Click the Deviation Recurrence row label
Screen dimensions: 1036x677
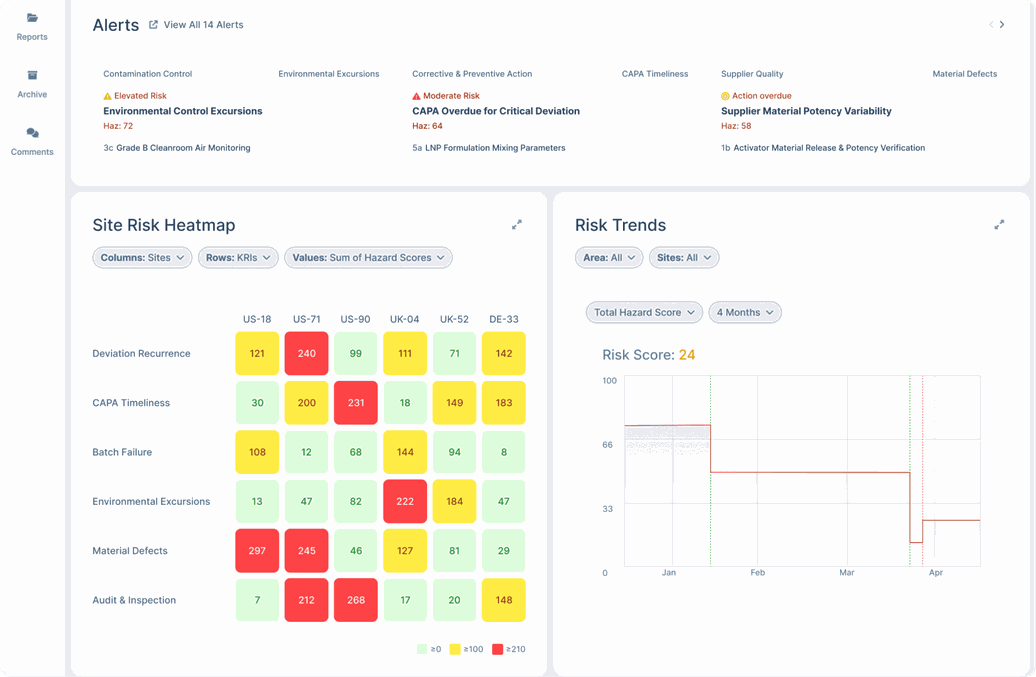point(141,353)
